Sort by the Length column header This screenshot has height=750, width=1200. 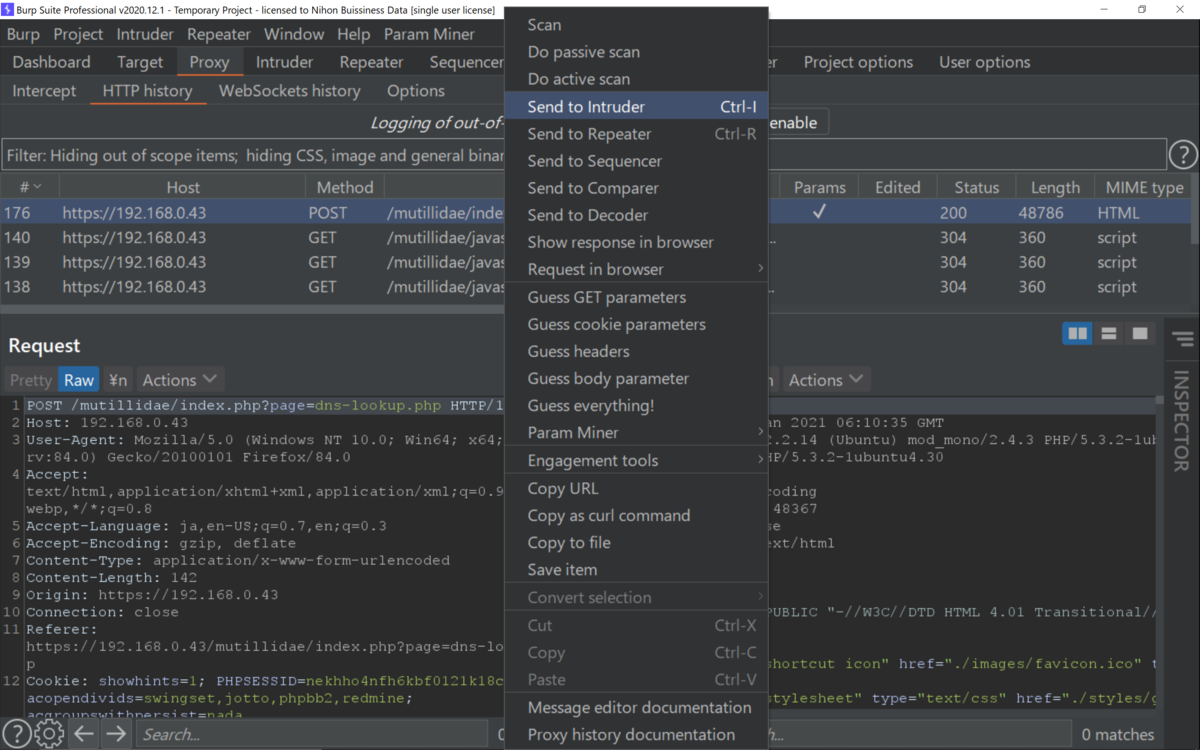[x=1055, y=187]
